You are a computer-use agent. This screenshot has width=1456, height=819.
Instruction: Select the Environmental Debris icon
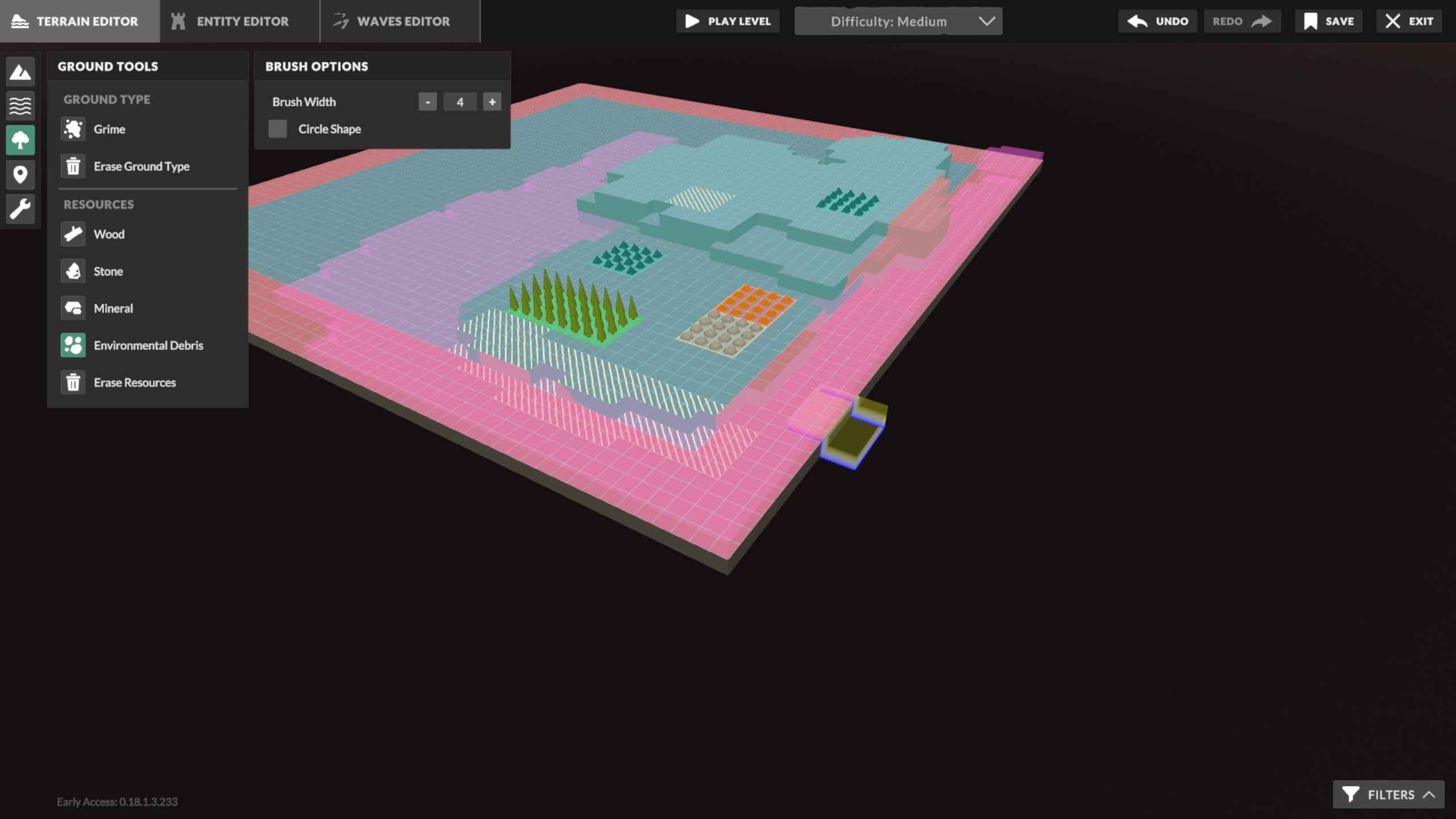(x=73, y=345)
